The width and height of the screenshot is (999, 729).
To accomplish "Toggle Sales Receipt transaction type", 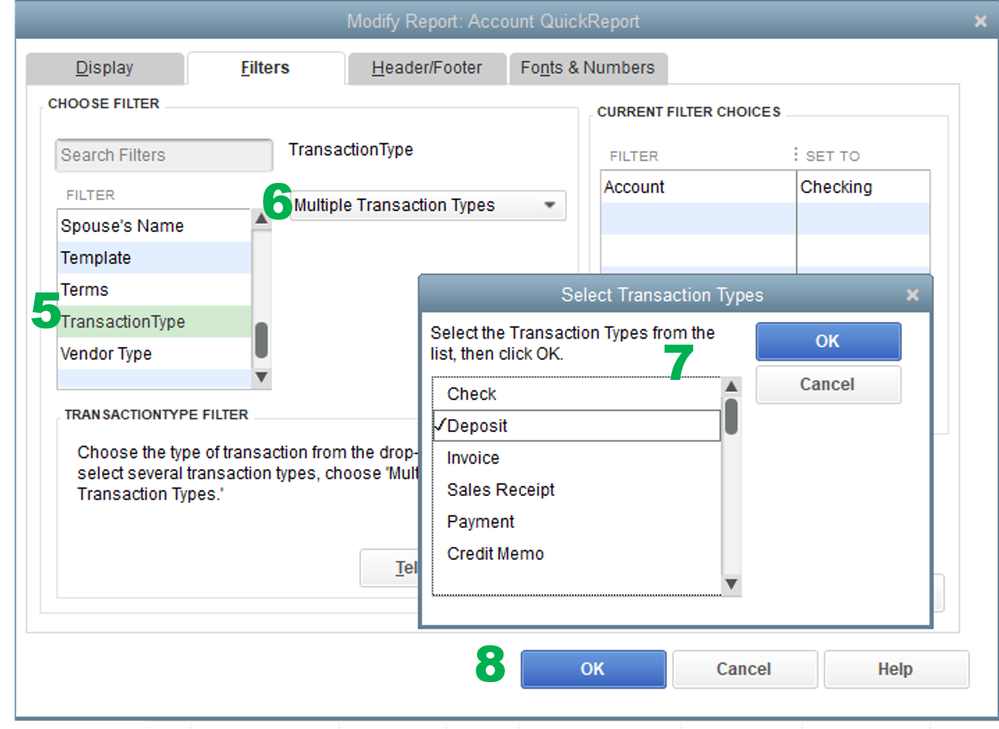I will point(577,489).
